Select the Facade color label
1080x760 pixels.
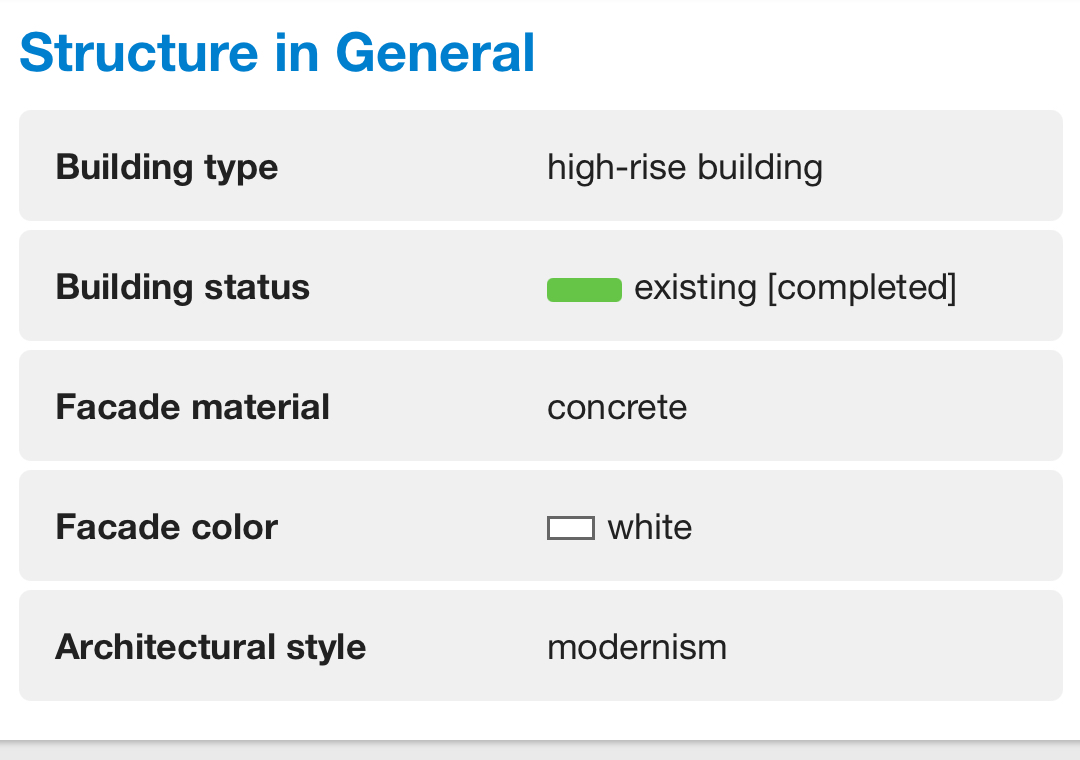[167, 527]
